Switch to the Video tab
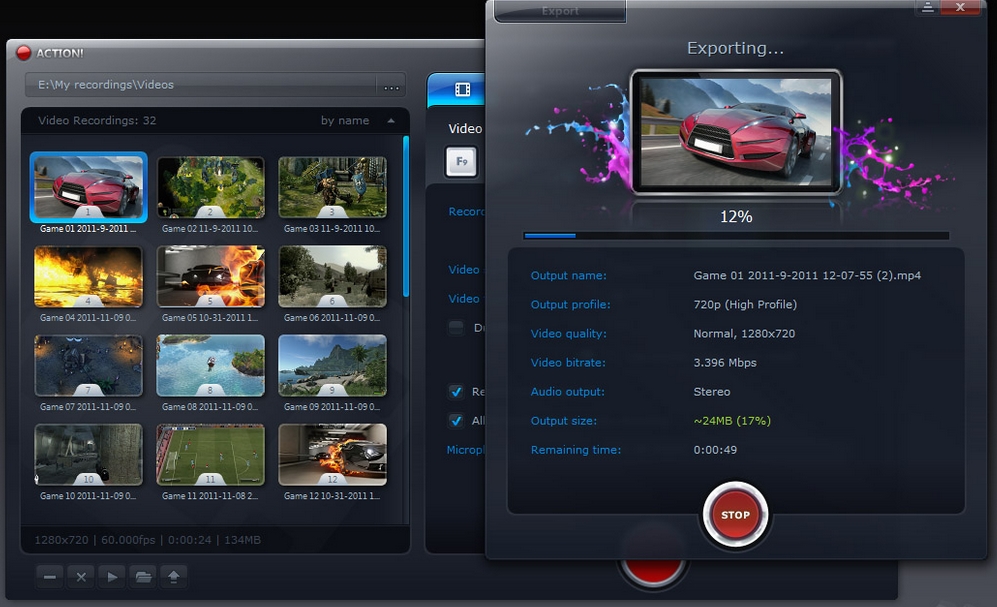The width and height of the screenshot is (997, 607). [463, 128]
